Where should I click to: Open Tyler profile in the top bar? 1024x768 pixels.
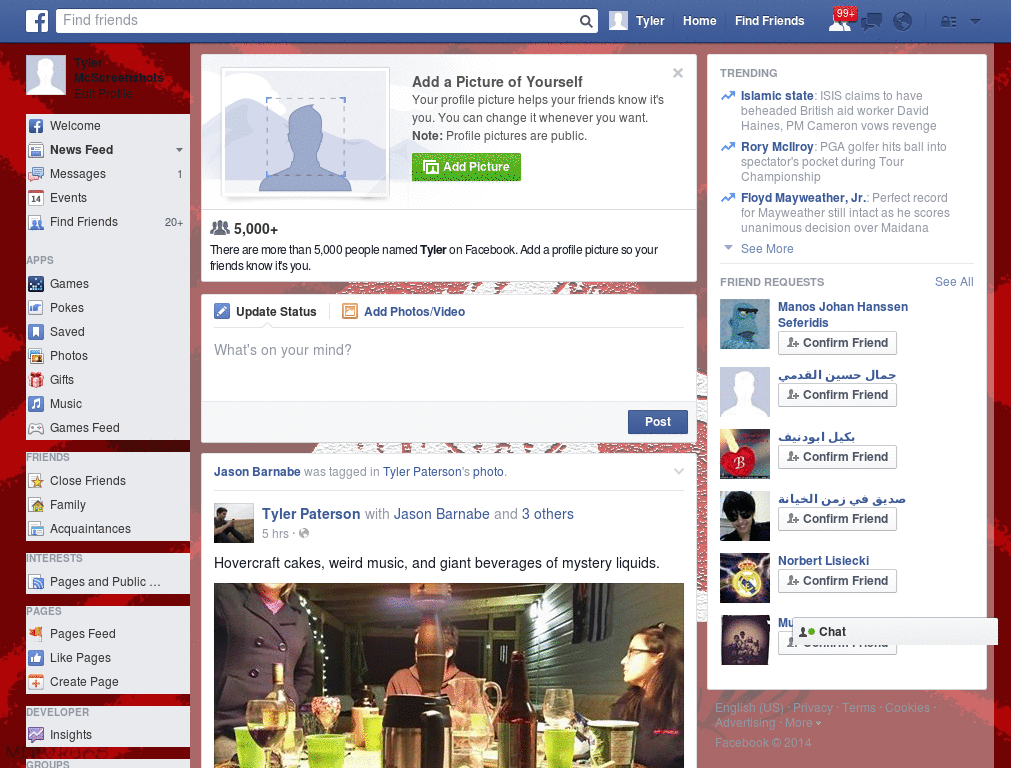[x=637, y=21]
